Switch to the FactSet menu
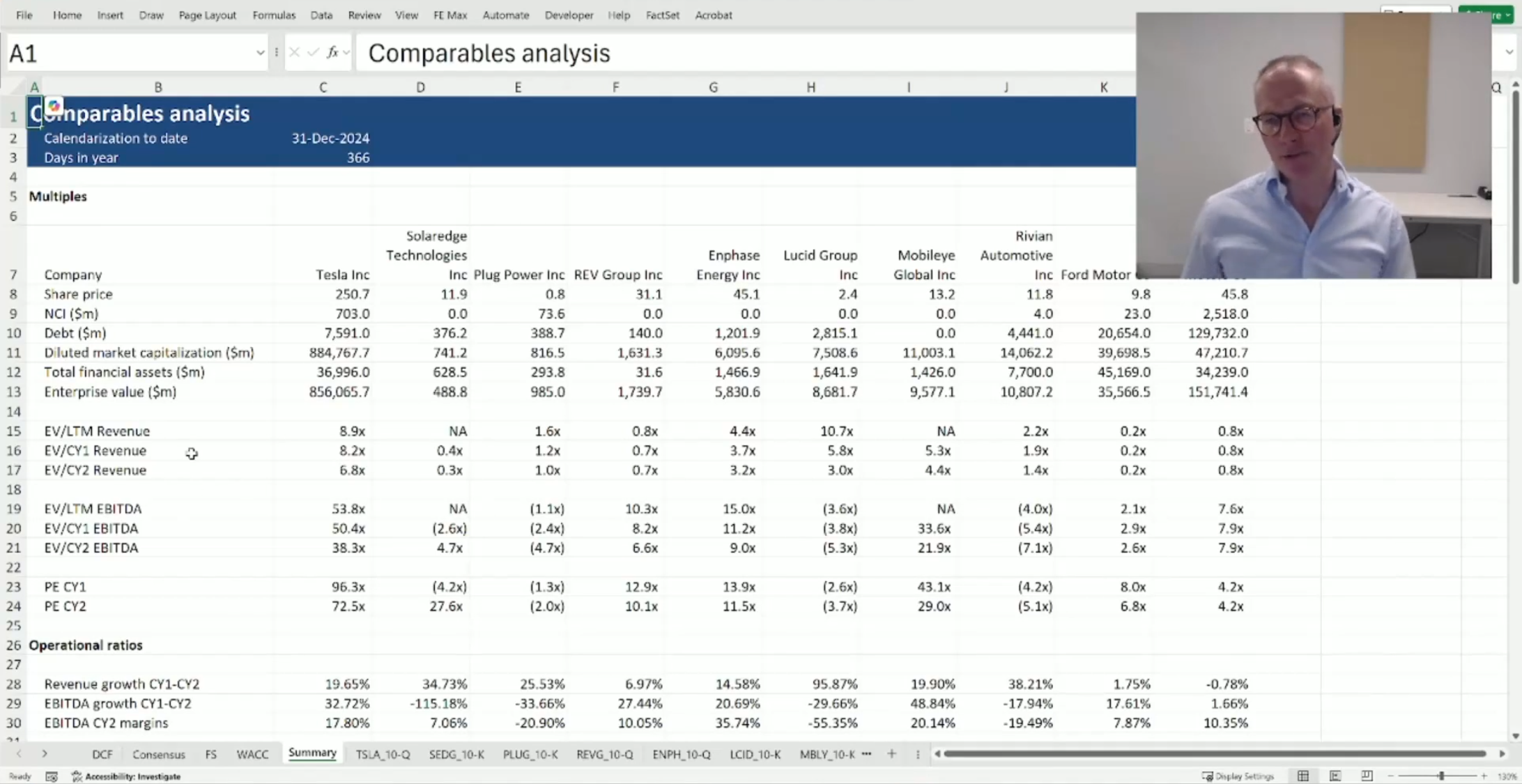Viewport: 1522px width, 784px height. [x=662, y=15]
